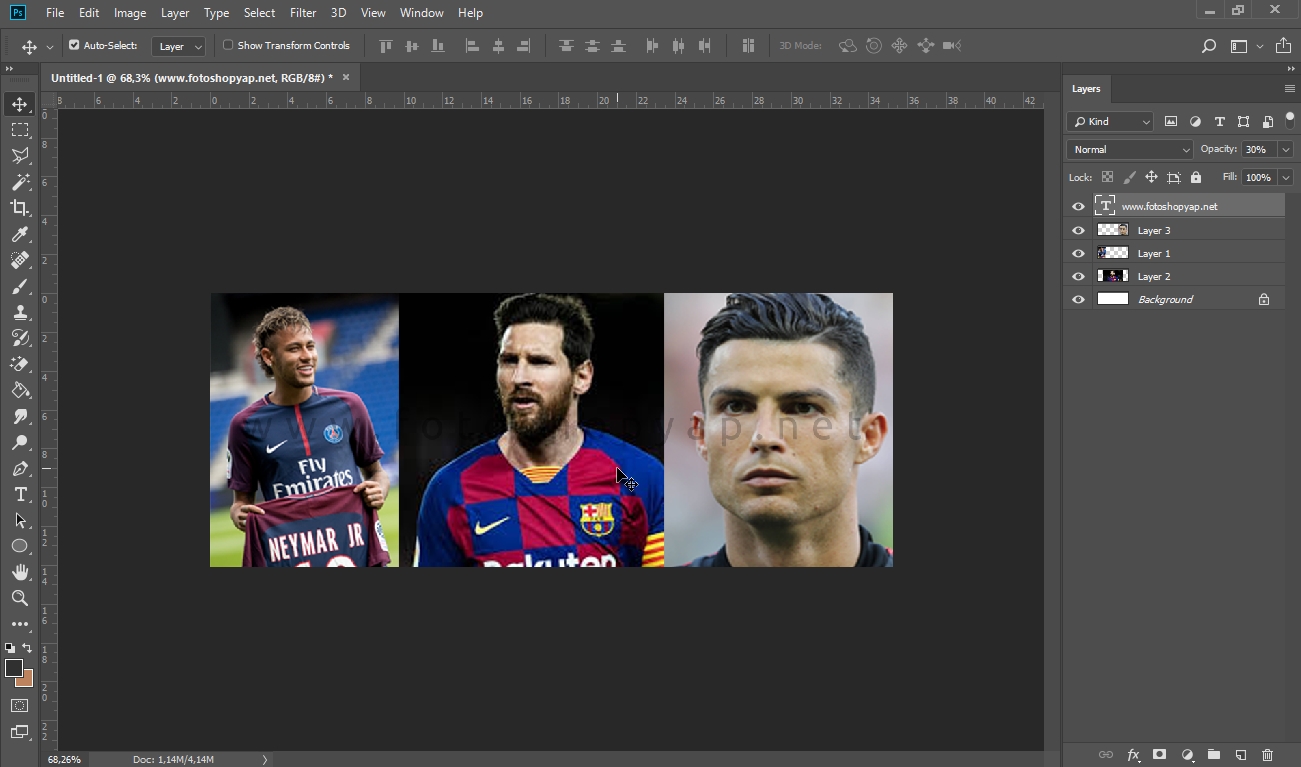This screenshot has width=1301, height=767.
Task: Click the background color swatch
Action: (x=27, y=681)
